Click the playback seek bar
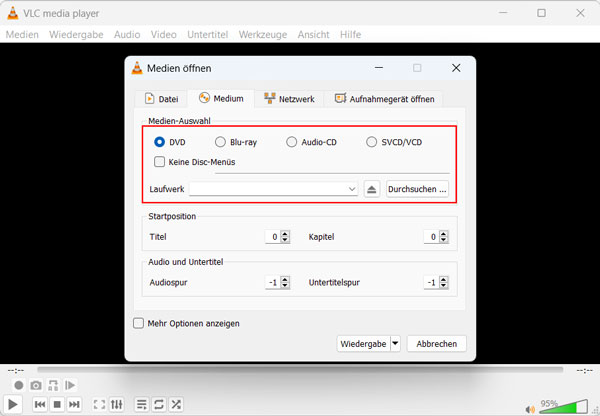 (300, 370)
